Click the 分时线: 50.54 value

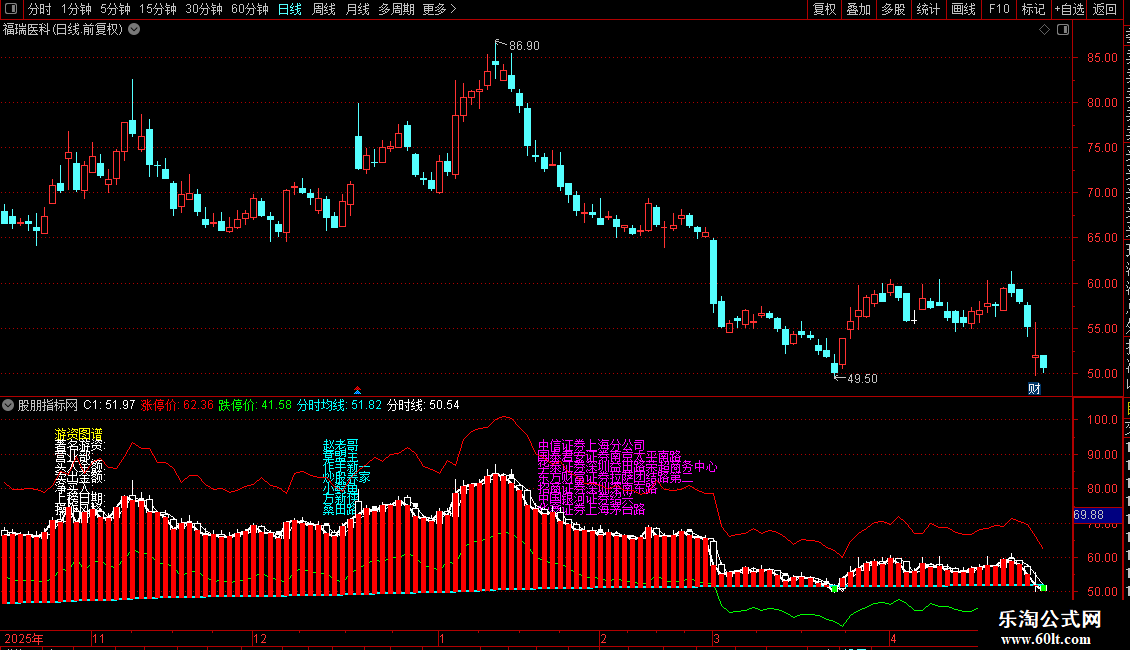point(423,405)
